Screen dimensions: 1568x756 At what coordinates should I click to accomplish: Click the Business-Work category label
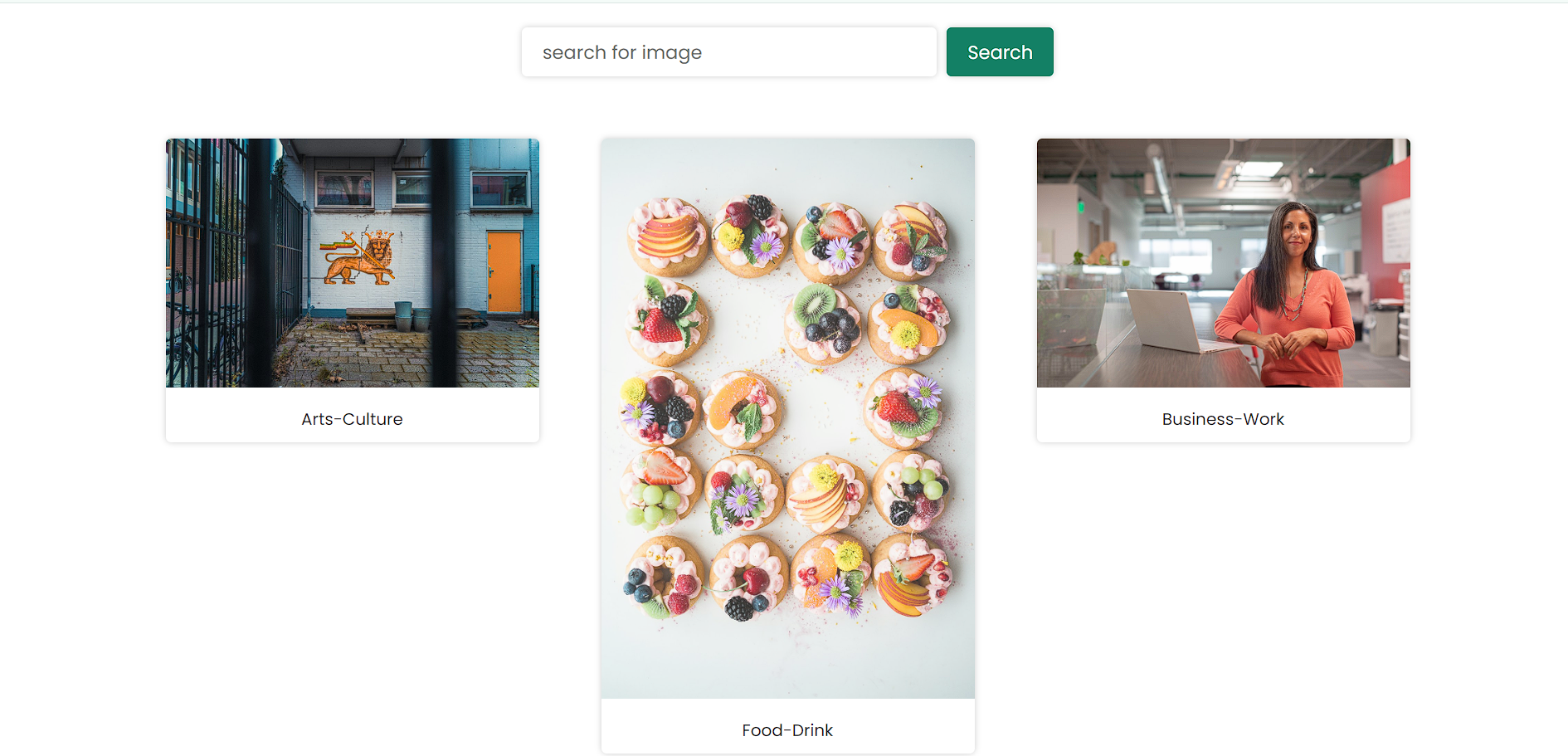click(1223, 419)
